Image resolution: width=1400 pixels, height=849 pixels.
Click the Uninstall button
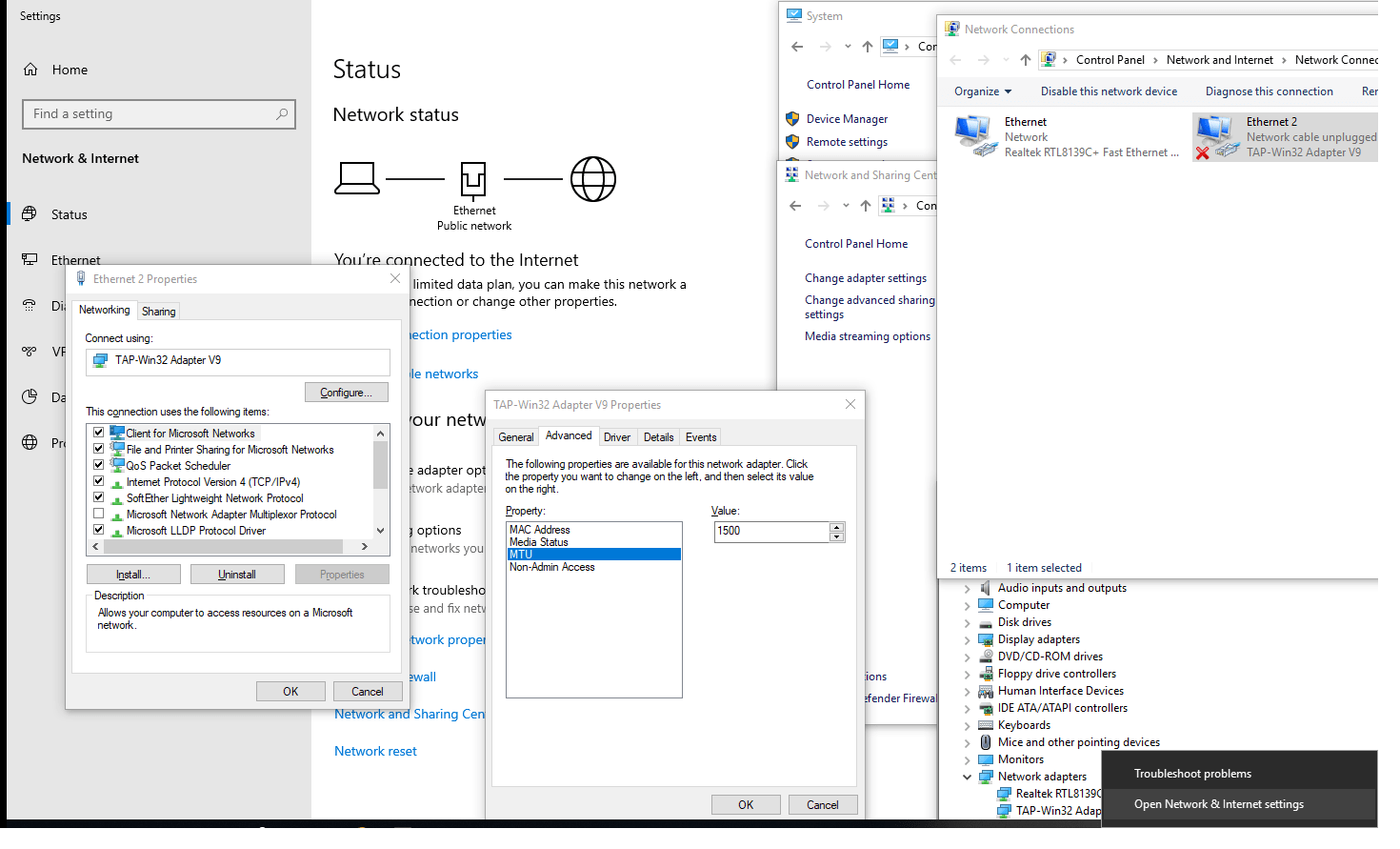coord(237,575)
